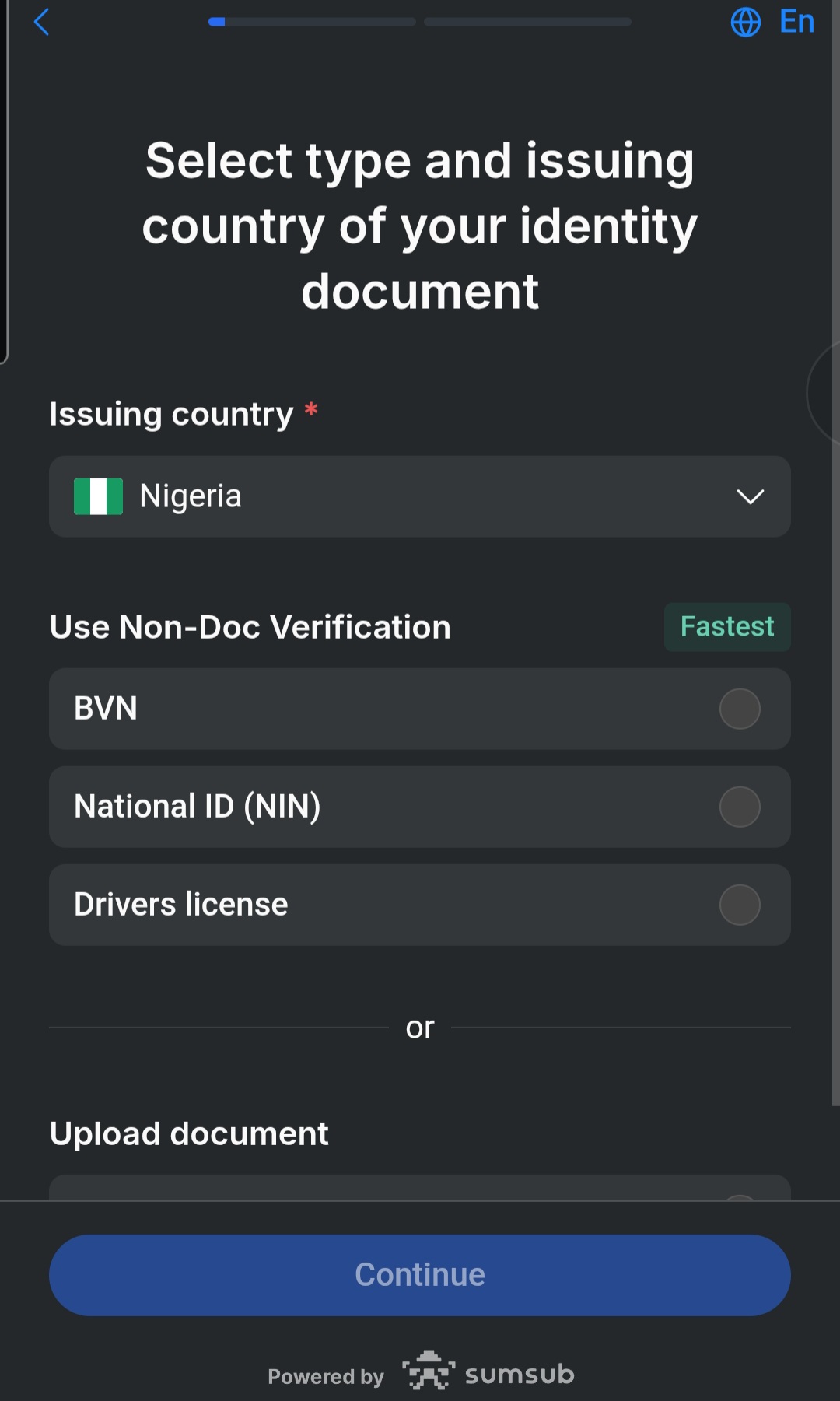Click the globe language icon
840x1401 pixels.
(x=745, y=22)
